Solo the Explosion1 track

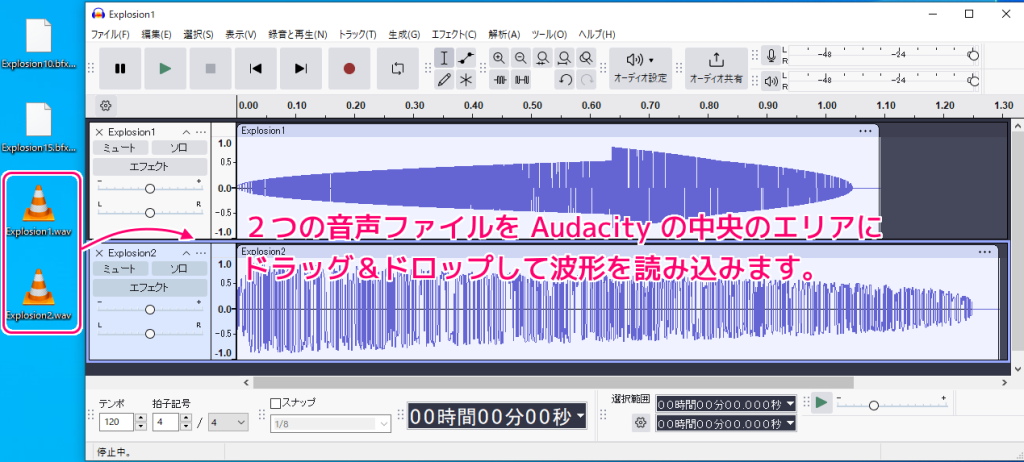coord(179,148)
